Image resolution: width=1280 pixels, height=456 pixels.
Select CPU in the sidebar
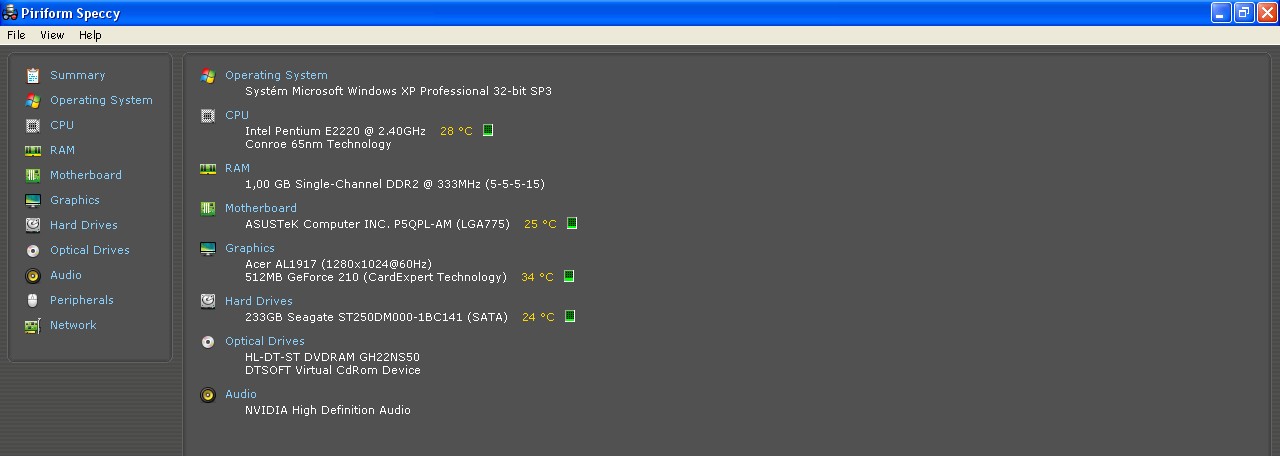click(x=62, y=125)
